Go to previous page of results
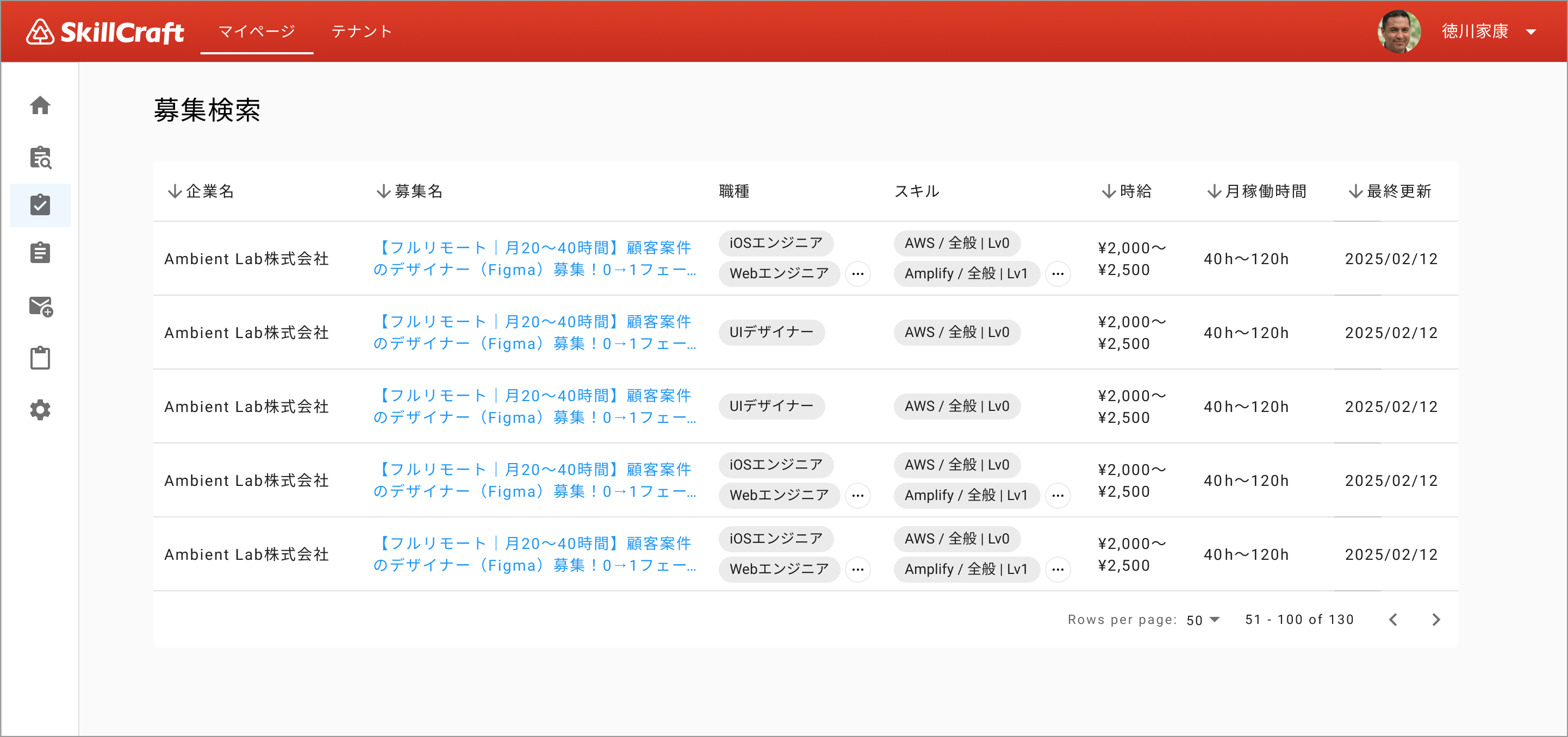Viewport: 1568px width, 737px height. click(x=1393, y=620)
